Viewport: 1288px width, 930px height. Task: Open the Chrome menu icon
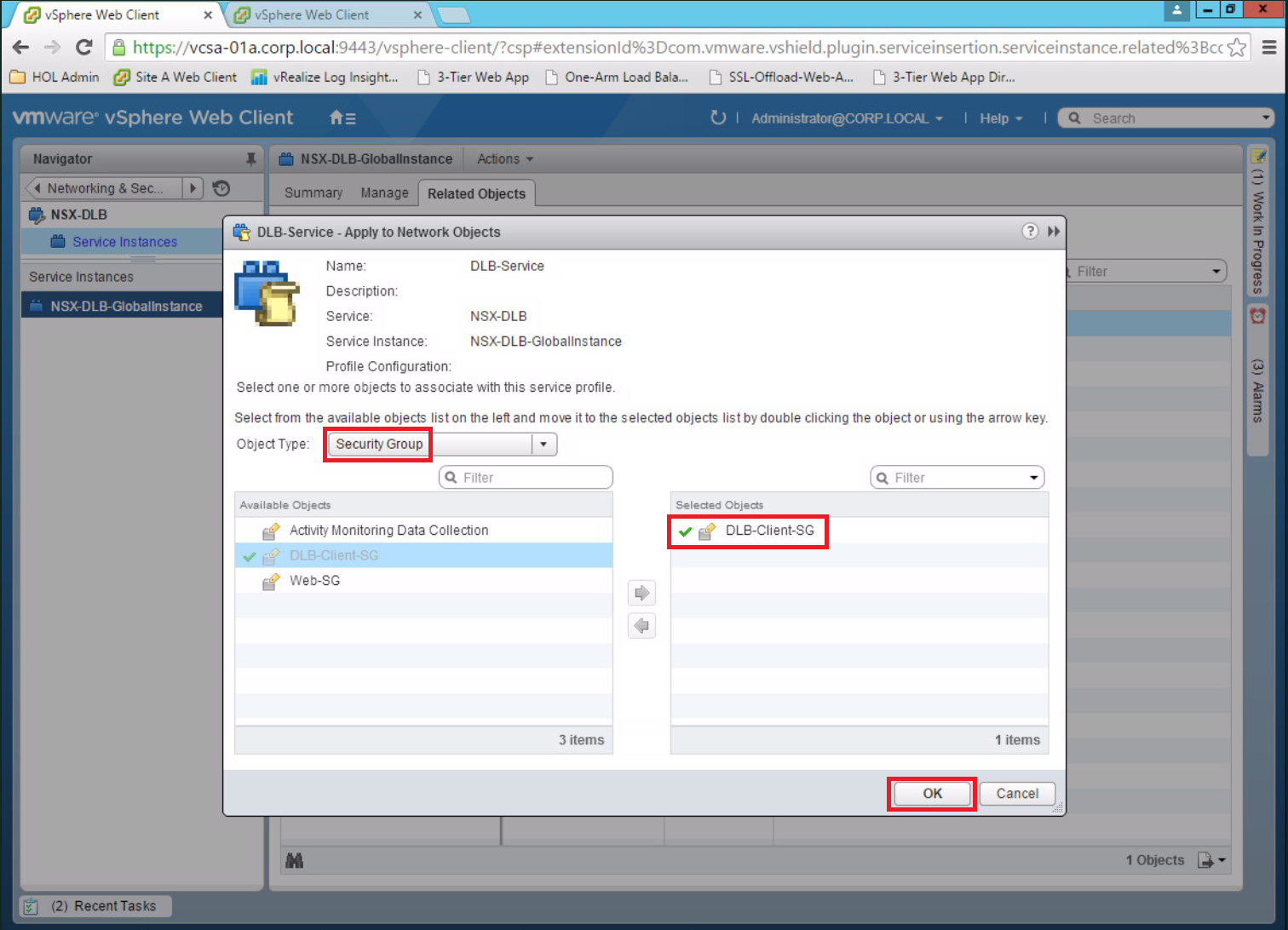coord(1269,48)
